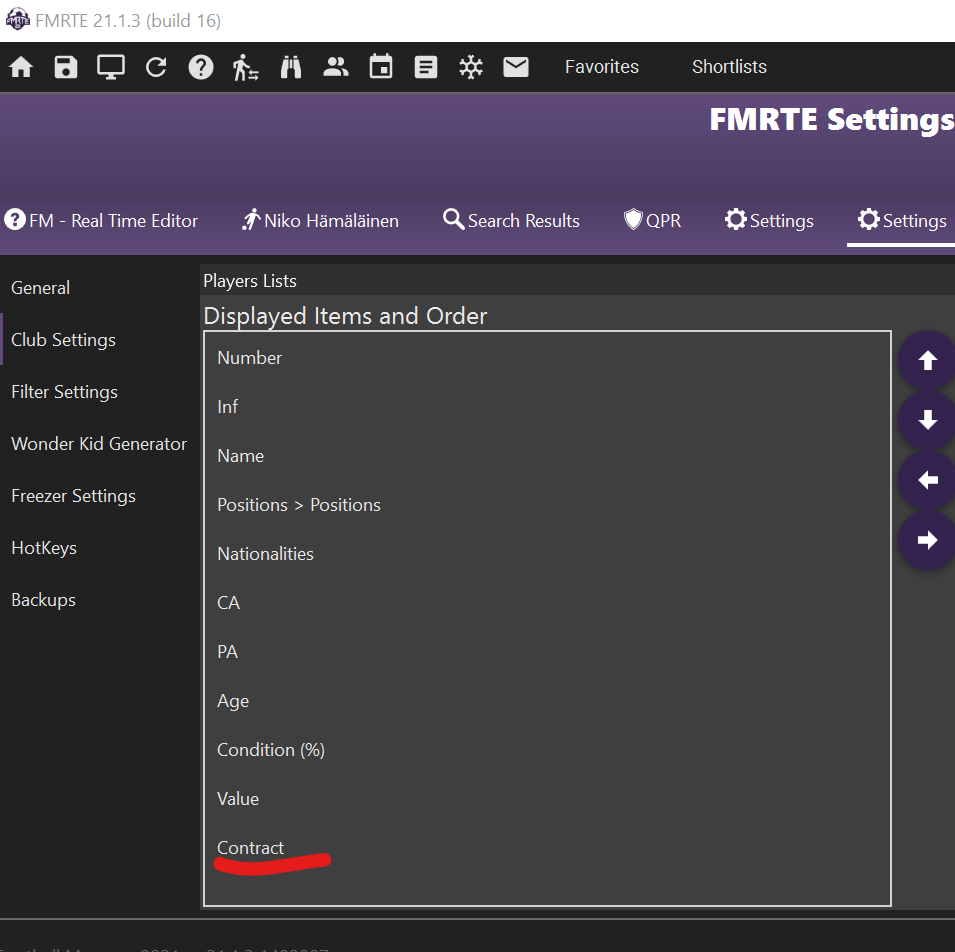Switch to the first Settings tab

[x=769, y=220]
